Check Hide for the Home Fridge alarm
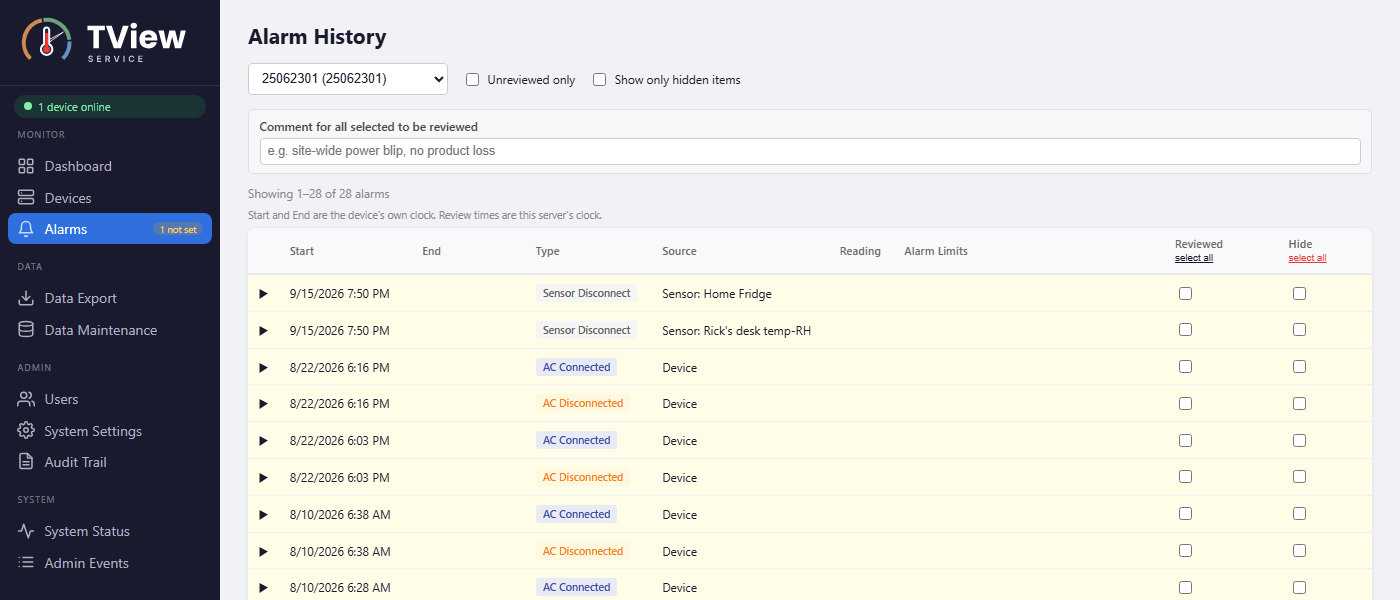This screenshot has height=600, width=1400. 1299,294
